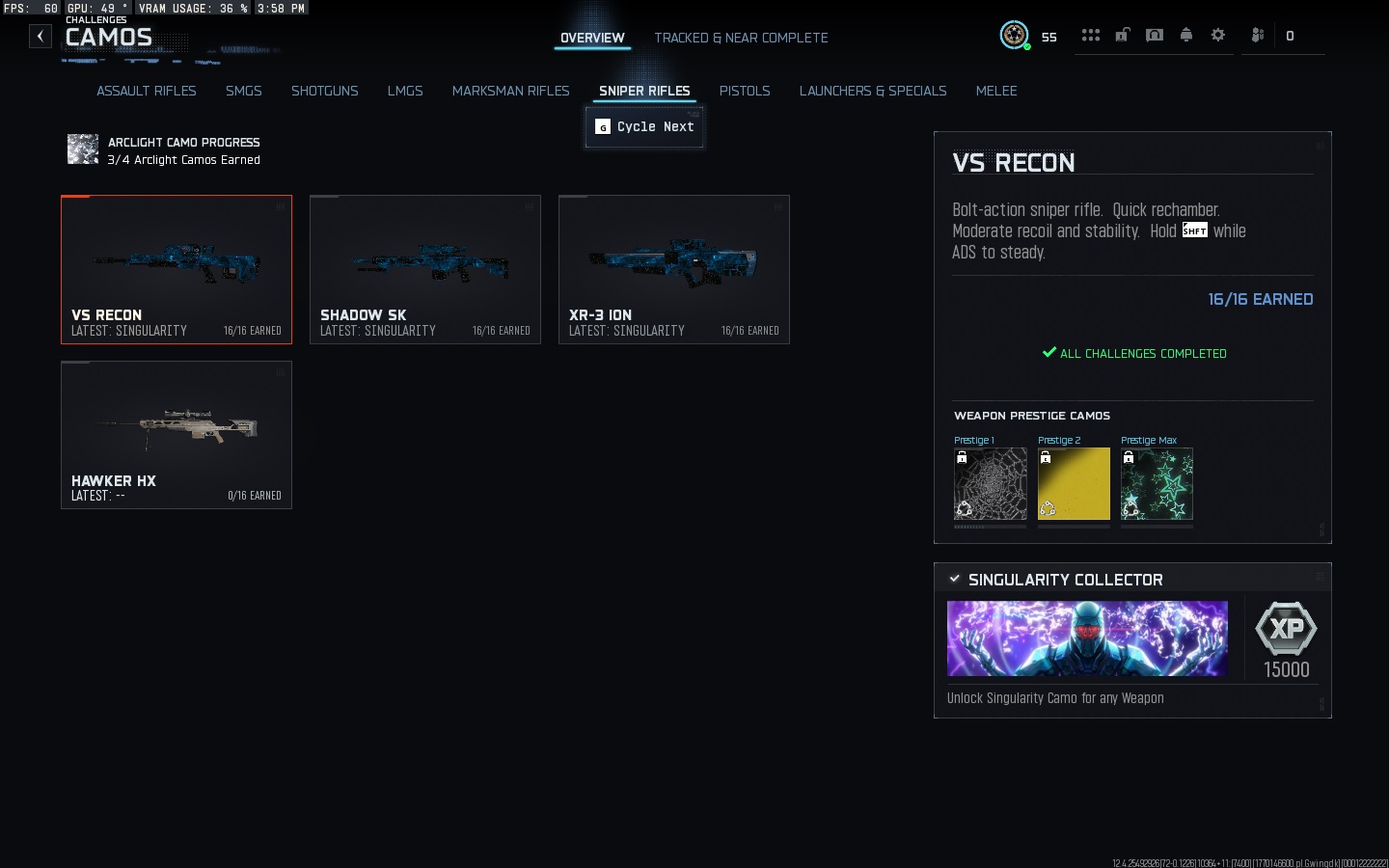Select the yellow Prestige 2 camo swatch
The image size is (1389, 868).
[1074, 484]
